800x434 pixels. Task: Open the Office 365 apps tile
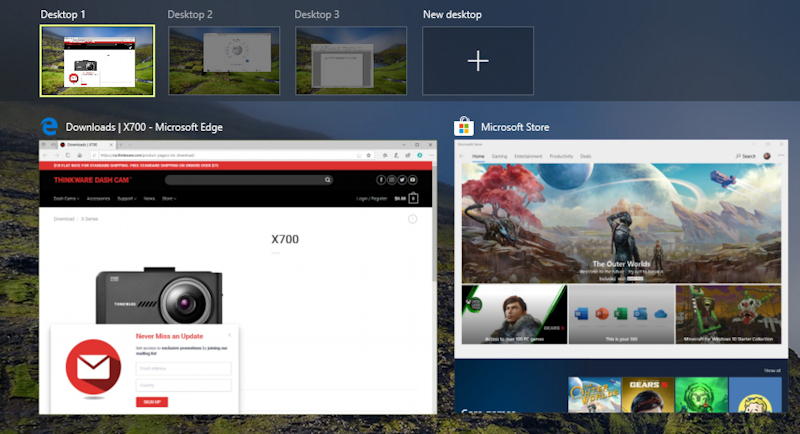[x=621, y=314]
